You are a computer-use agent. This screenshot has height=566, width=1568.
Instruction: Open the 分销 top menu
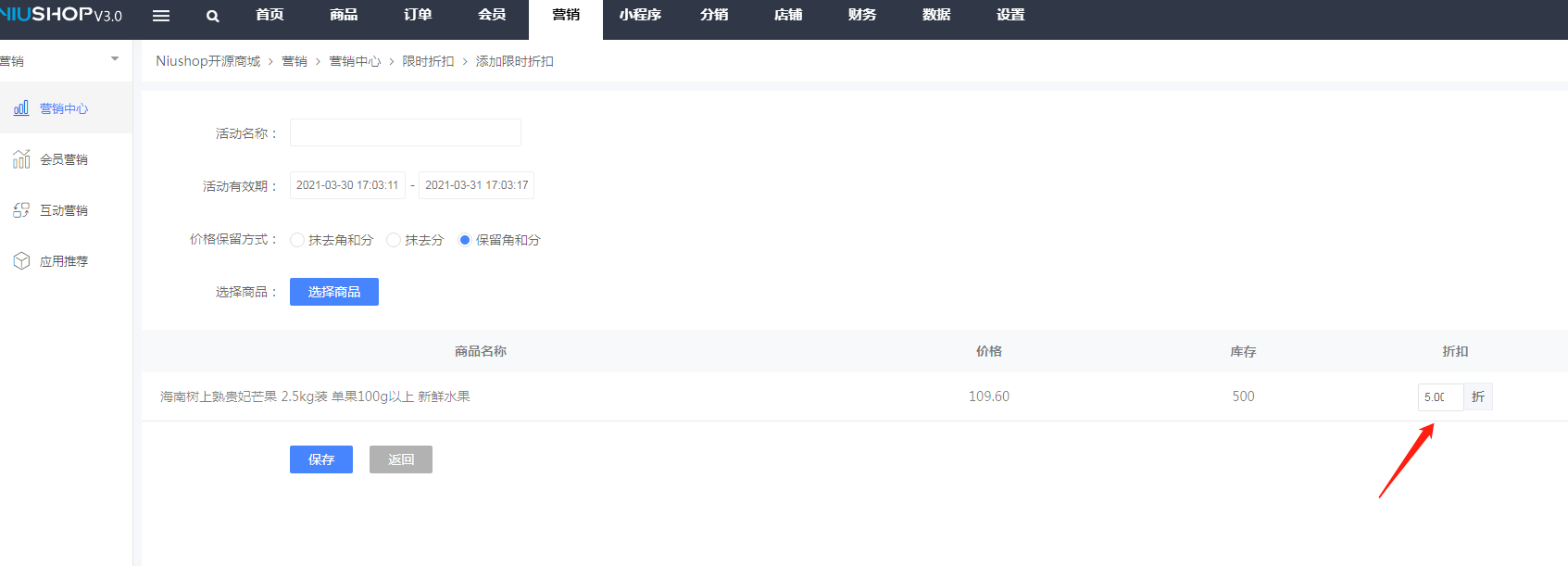coord(714,15)
